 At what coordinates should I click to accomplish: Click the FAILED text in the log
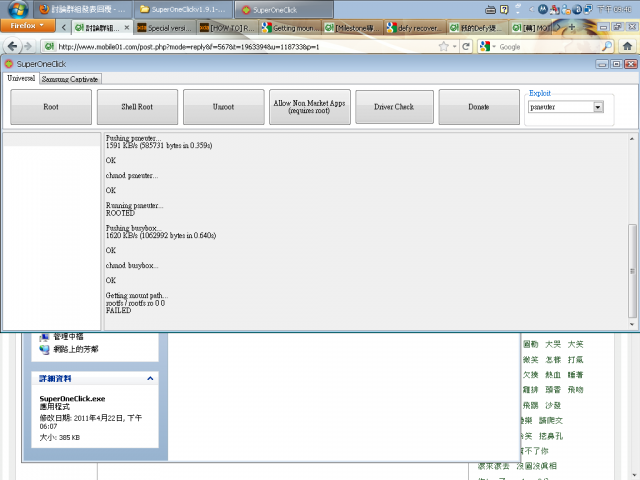pyautogui.click(x=118, y=311)
